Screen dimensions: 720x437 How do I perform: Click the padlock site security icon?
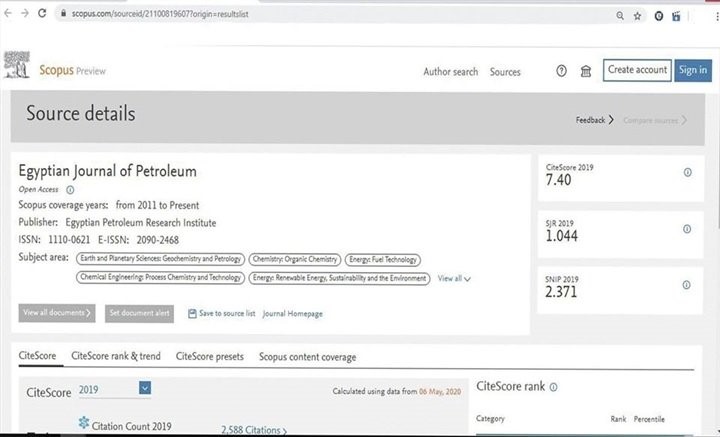pos(63,14)
